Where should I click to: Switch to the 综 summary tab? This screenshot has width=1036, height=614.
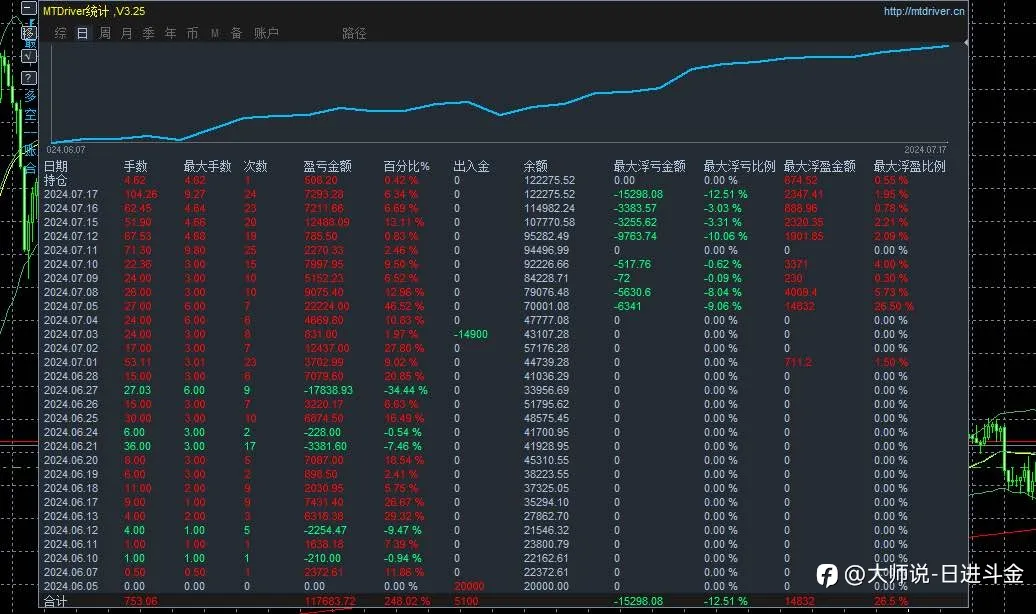click(x=61, y=33)
